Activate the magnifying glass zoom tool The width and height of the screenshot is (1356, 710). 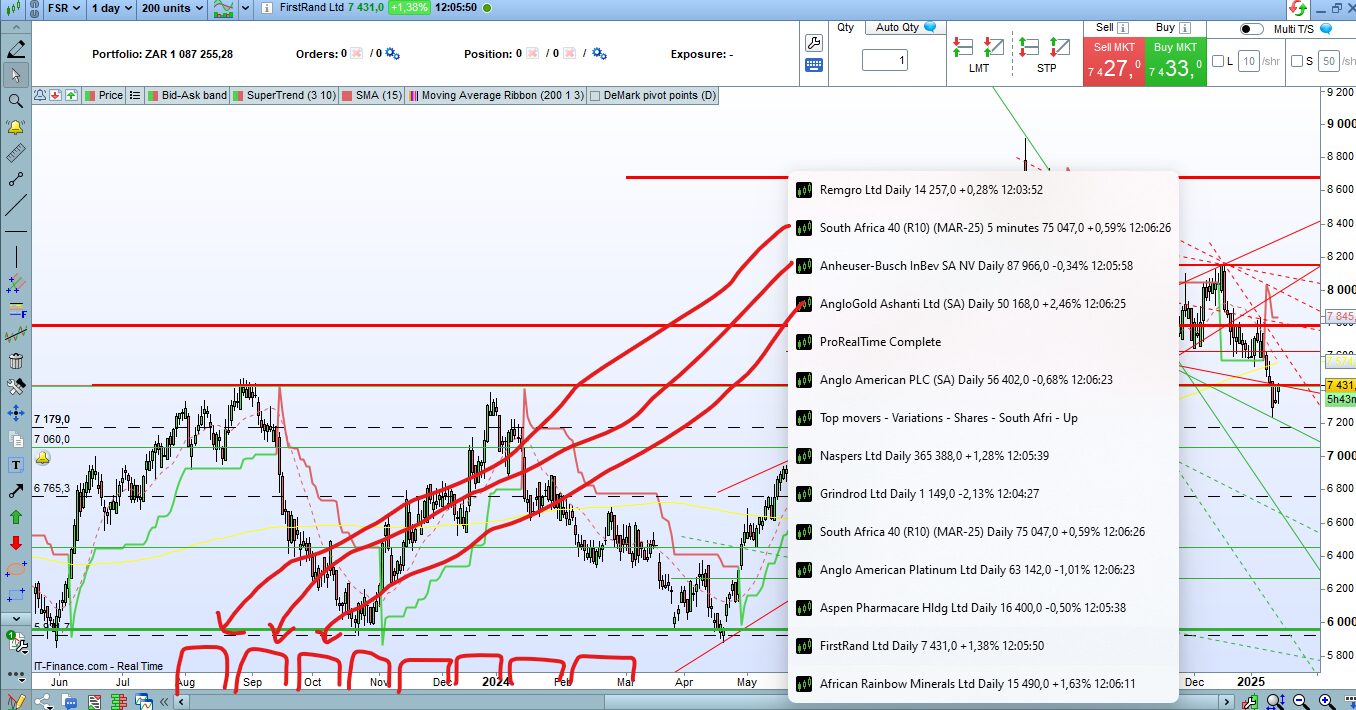16,101
